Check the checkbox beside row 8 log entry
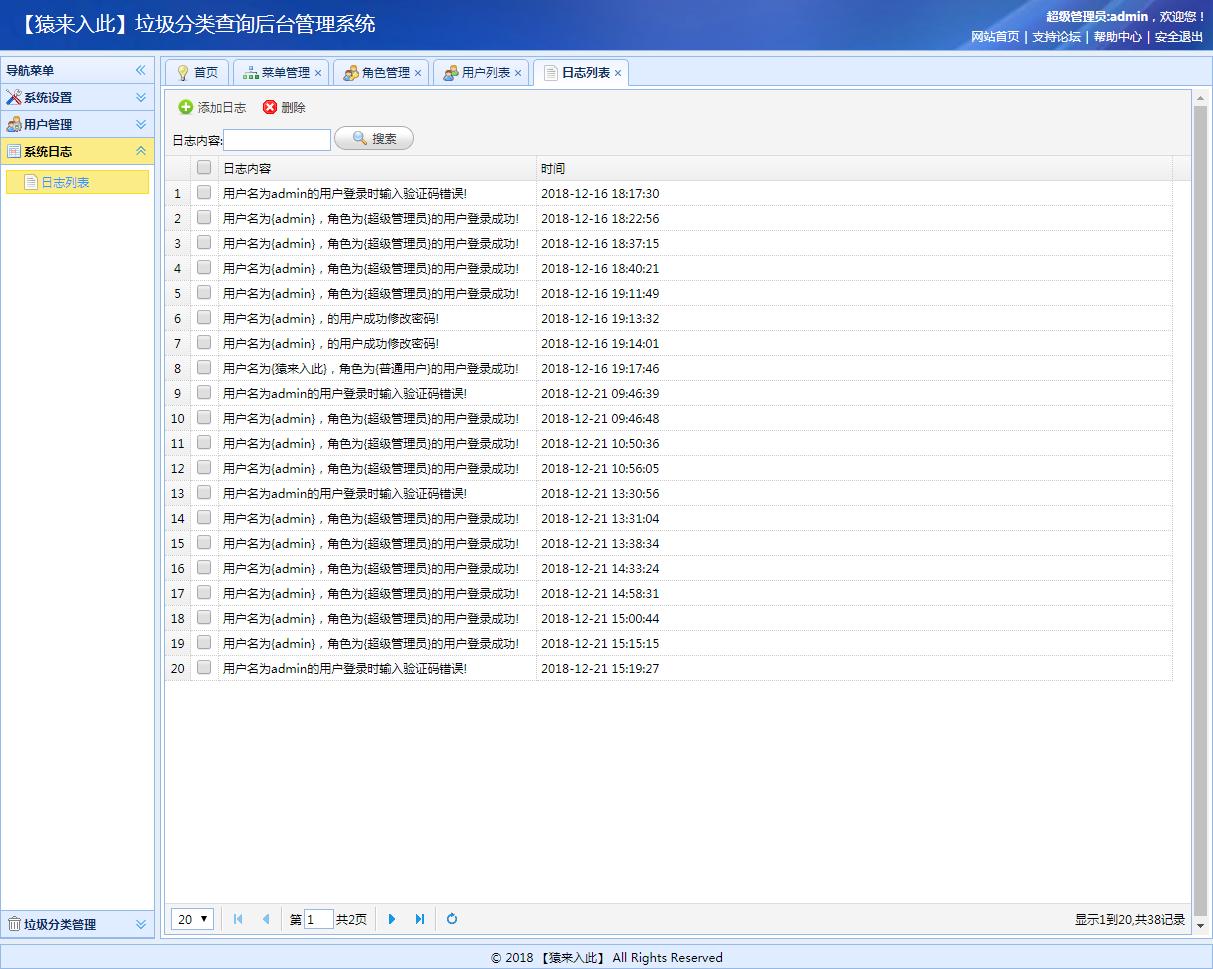Image resolution: width=1213 pixels, height=969 pixels. pyautogui.click(x=203, y=368)
